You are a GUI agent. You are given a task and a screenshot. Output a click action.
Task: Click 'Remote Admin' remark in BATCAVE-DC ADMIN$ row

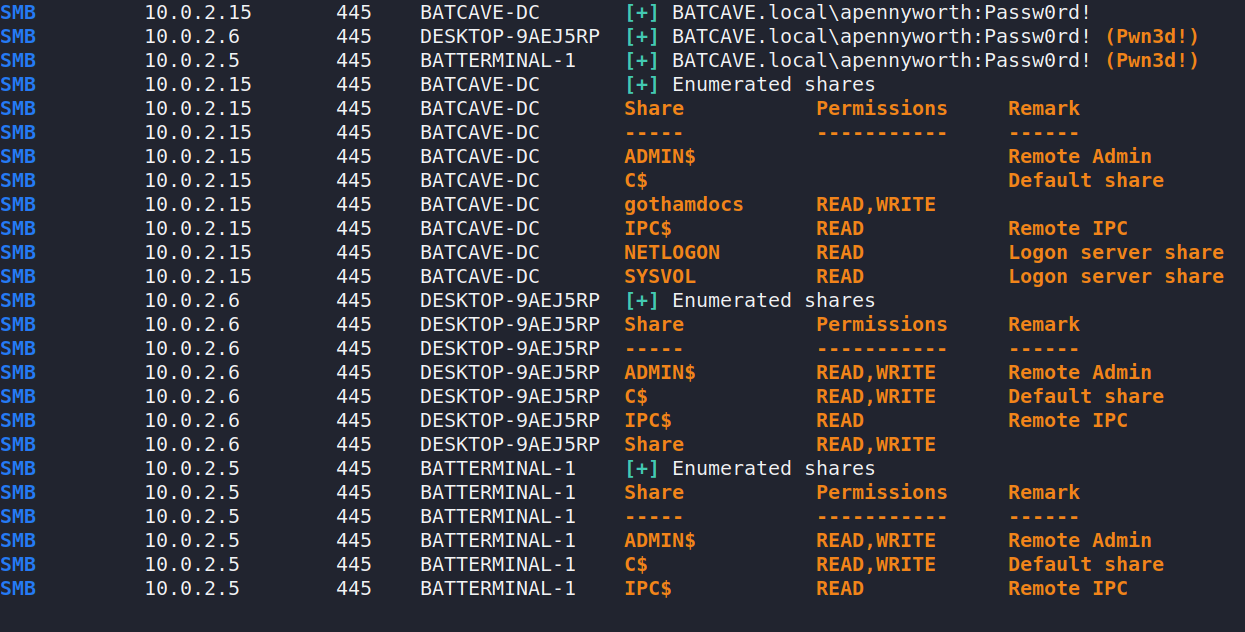1079,156
